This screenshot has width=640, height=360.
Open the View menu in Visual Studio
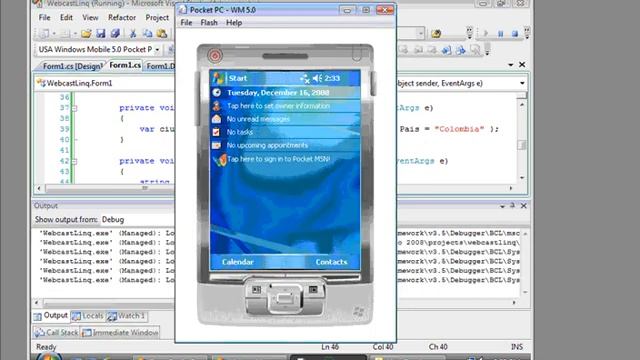point(90,18)
